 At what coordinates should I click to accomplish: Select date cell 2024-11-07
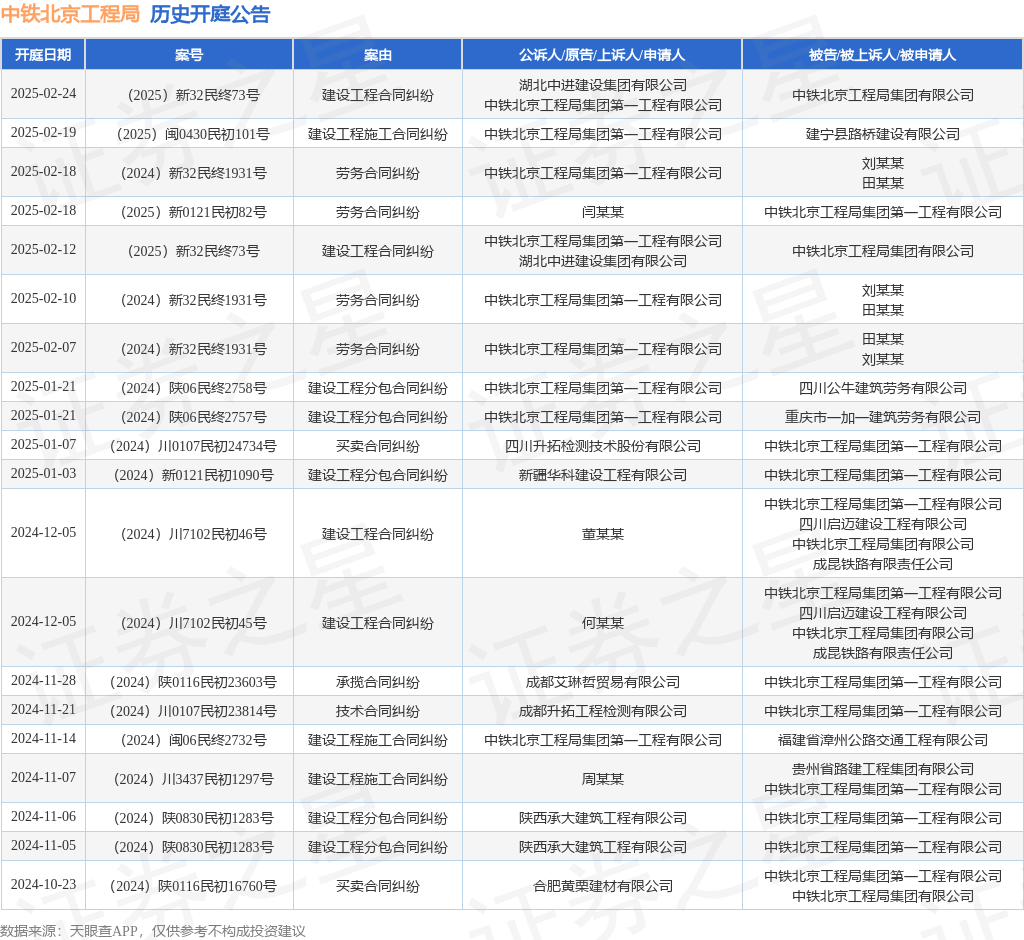pos(43,777)
